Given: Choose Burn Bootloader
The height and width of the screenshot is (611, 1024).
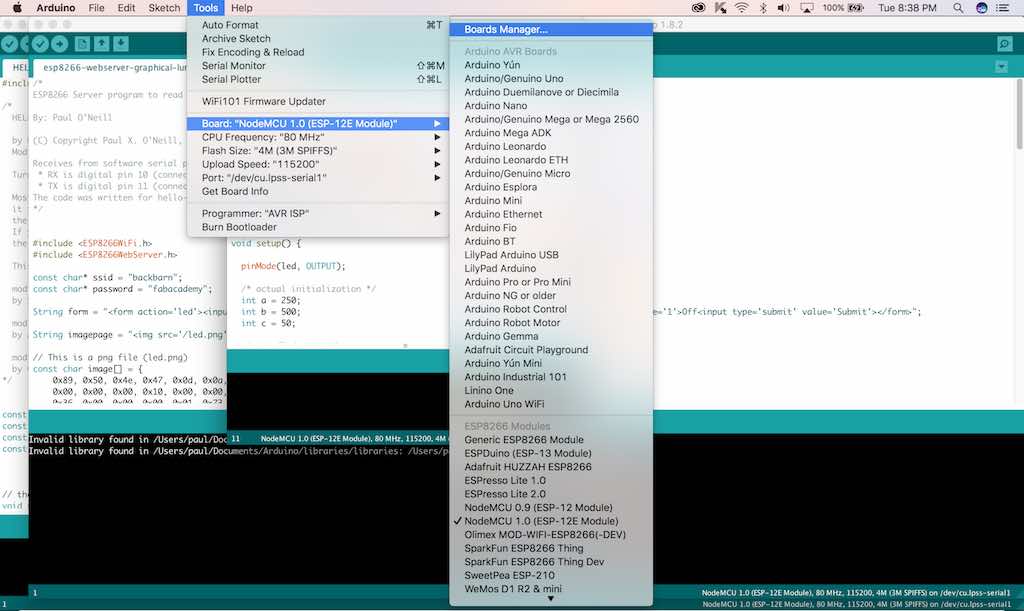Looking at the screenshot, I should (x=318, y=227).
